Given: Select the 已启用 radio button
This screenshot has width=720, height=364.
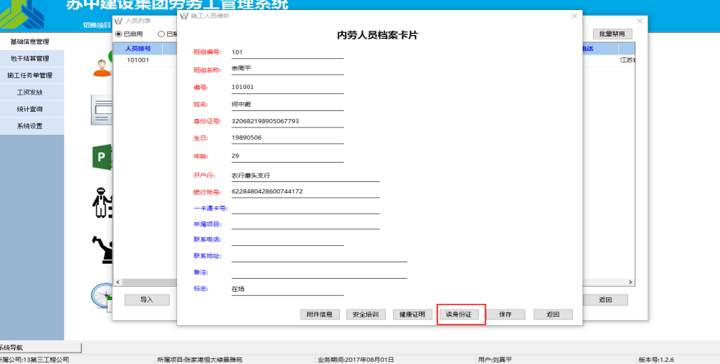Looking at the screenshot, I should 118,34.
